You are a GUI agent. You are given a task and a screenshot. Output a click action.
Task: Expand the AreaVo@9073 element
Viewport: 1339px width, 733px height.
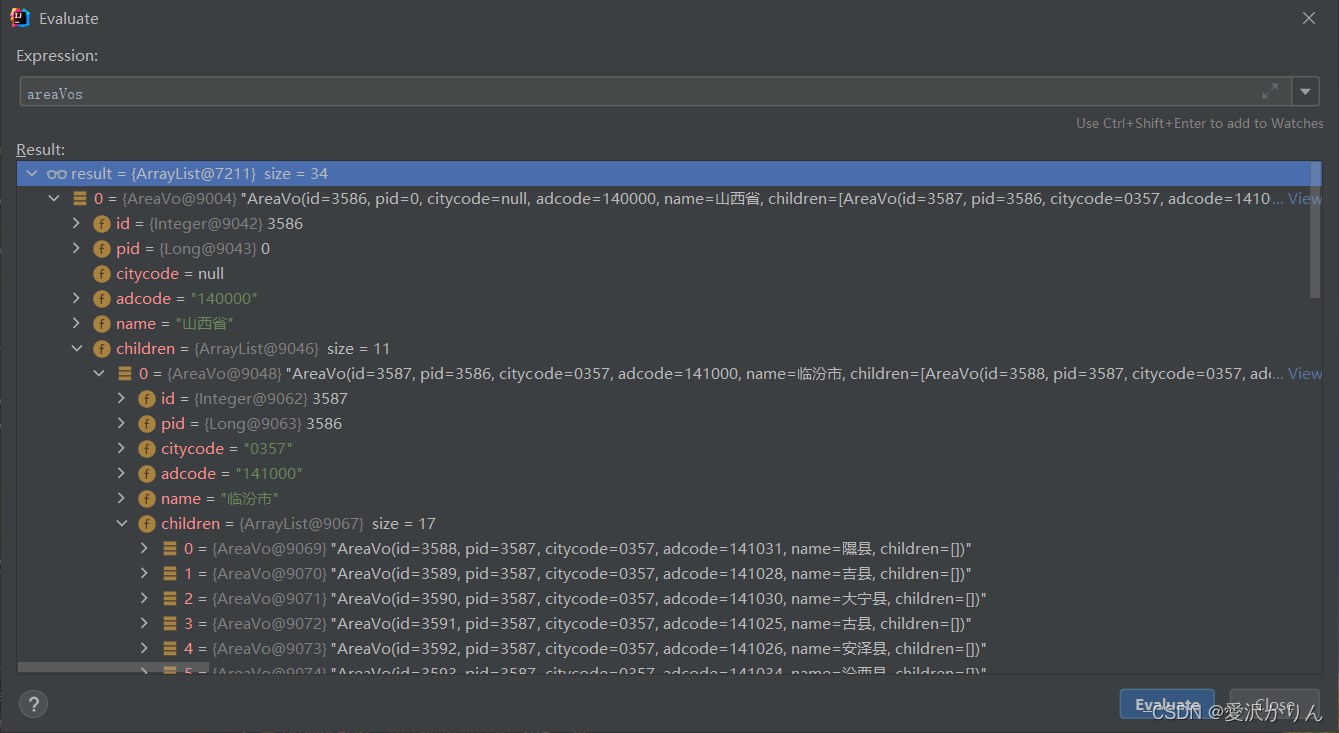(145, 649)
